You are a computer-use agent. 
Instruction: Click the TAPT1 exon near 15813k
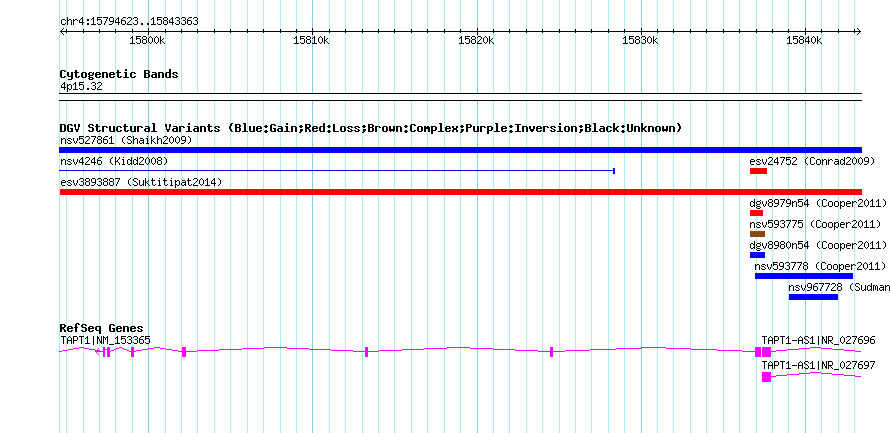(367, 352)
